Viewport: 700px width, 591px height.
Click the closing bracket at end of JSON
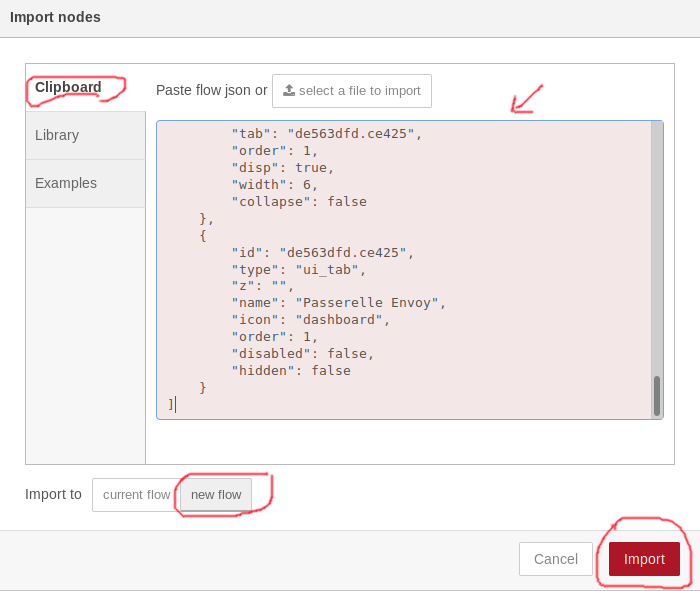point(171,404)
